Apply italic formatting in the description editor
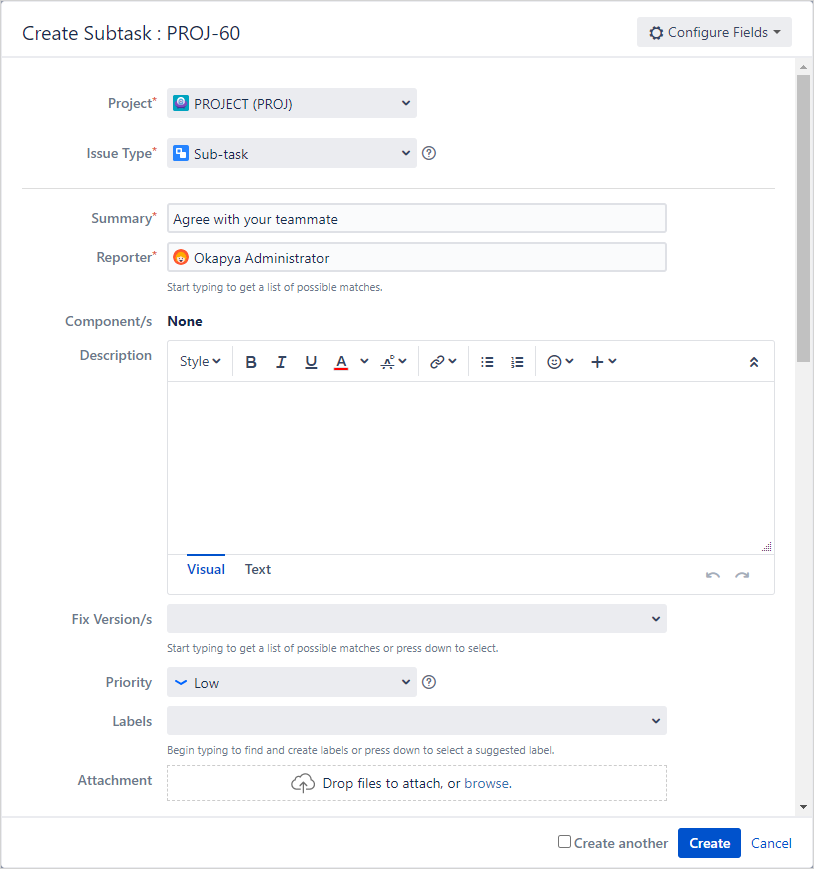The width and height of the screenshot is (814, 869). pos(281,361)
